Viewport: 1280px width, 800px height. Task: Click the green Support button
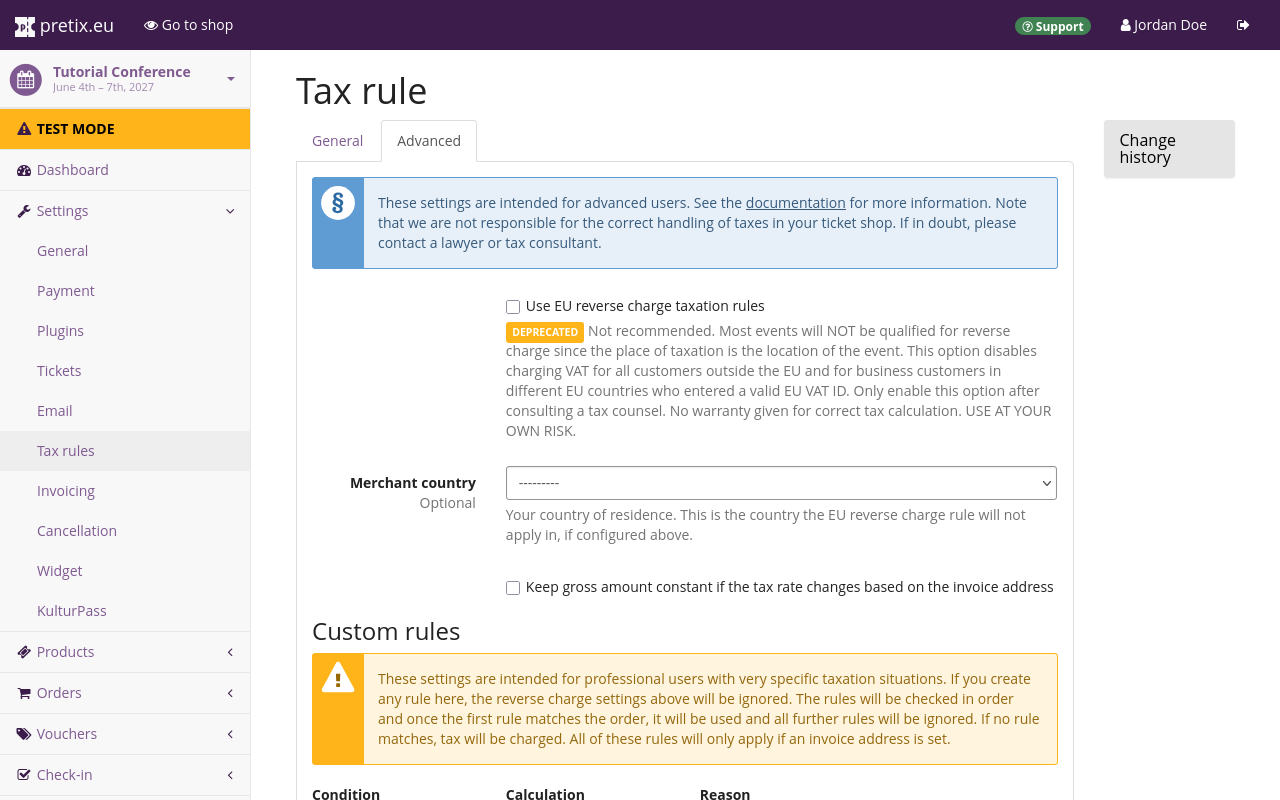pyautogui.click(x=1053, y=26)
